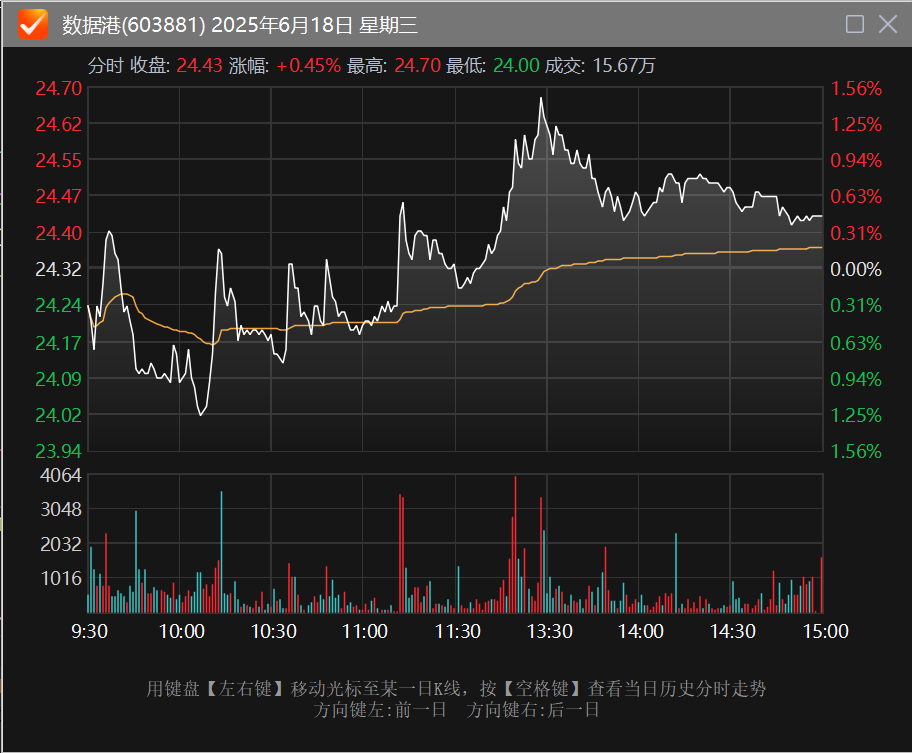The width and height of the screenshot is (912, 753).
Task: Click the window title 数据港(603881)
Action: pos(134,25)
